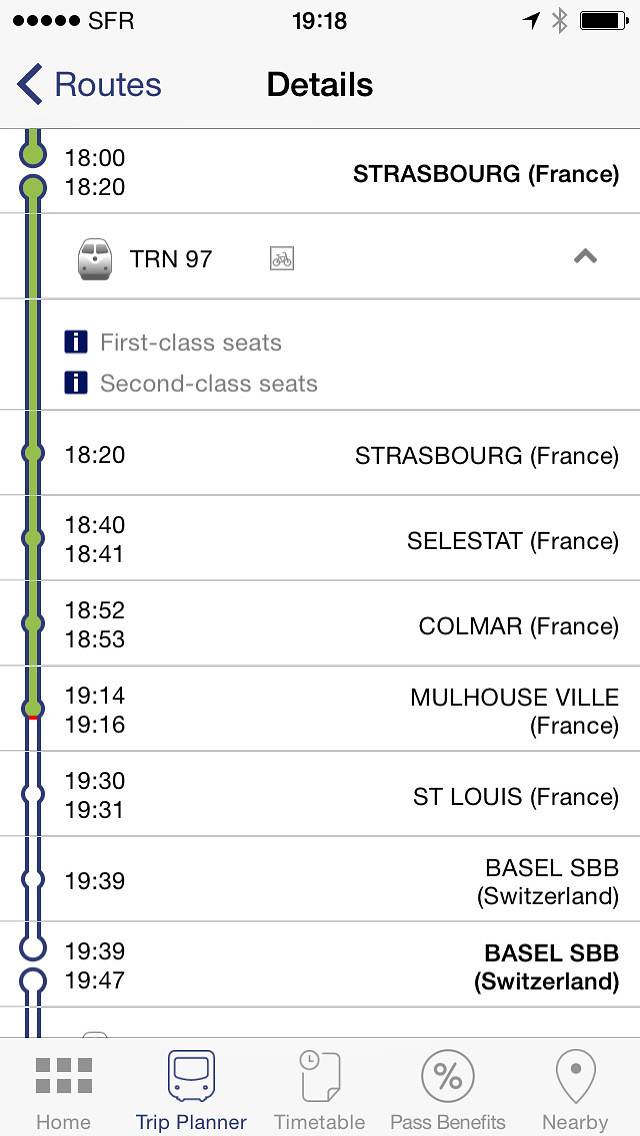Tap info icon beside First-class seats
Viewport: 640px width, 1136px height.
(x=76, y=343)
